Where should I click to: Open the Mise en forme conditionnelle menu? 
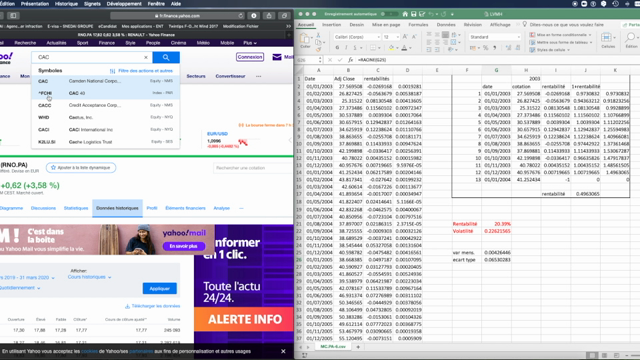click(561, 35)
